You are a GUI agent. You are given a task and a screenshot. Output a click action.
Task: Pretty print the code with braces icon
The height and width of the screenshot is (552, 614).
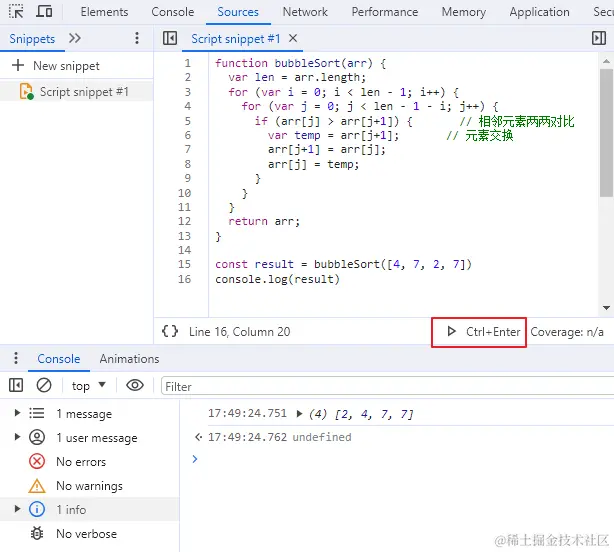[170, 331]
